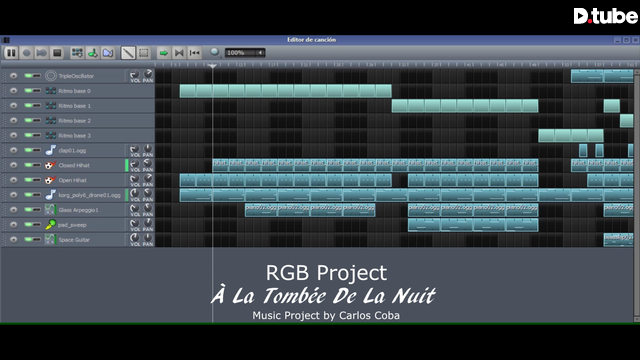This screenshot has height=360, width=640.
Task: Mute the Ritmo base 1 track
Action: click(29, 106)
